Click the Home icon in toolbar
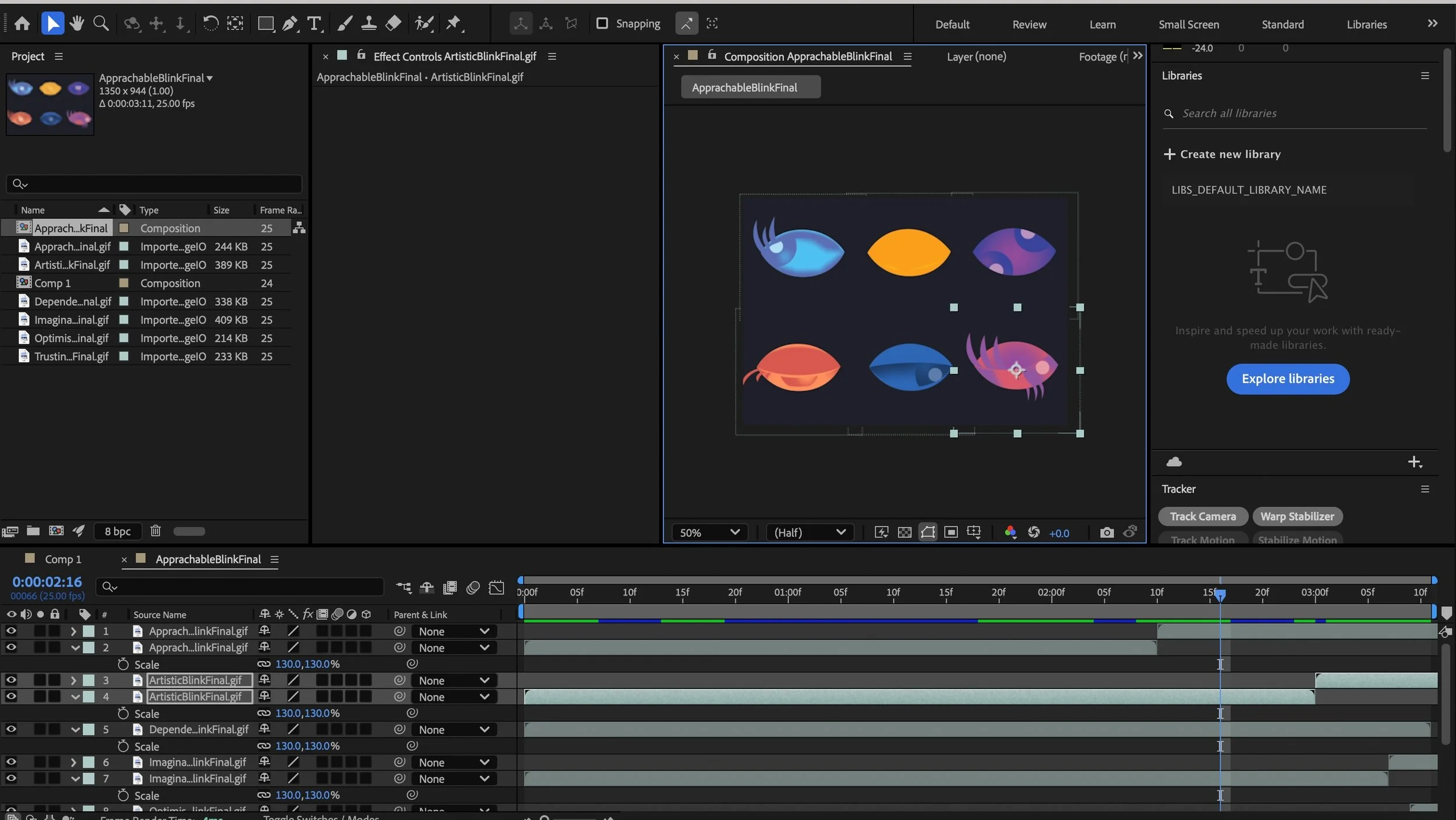The width and height of the screenshot is (1456, 820). click(22, 23)
